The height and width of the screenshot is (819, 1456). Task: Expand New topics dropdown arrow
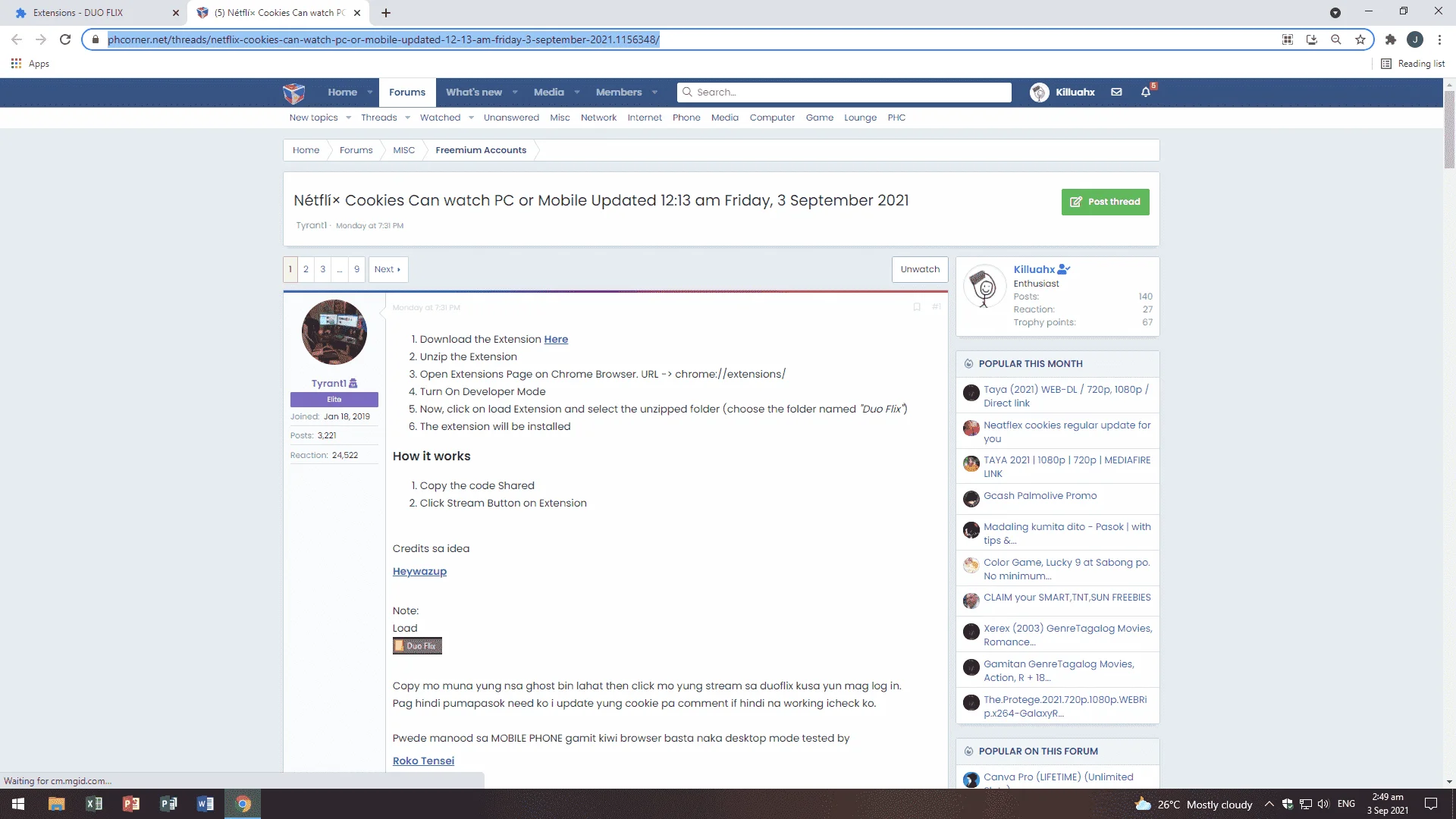348,118
